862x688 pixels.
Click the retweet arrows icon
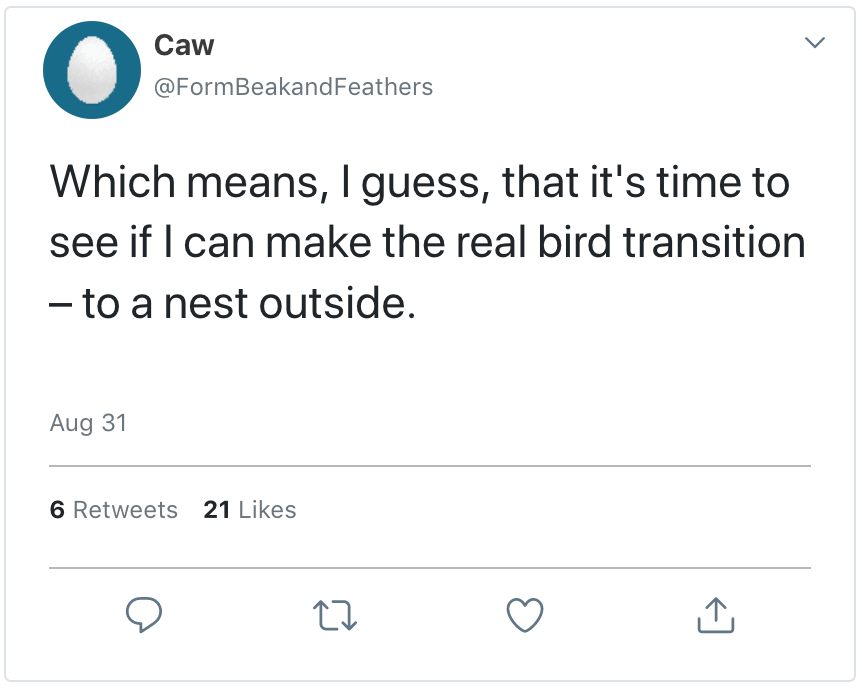coord(335,615)
